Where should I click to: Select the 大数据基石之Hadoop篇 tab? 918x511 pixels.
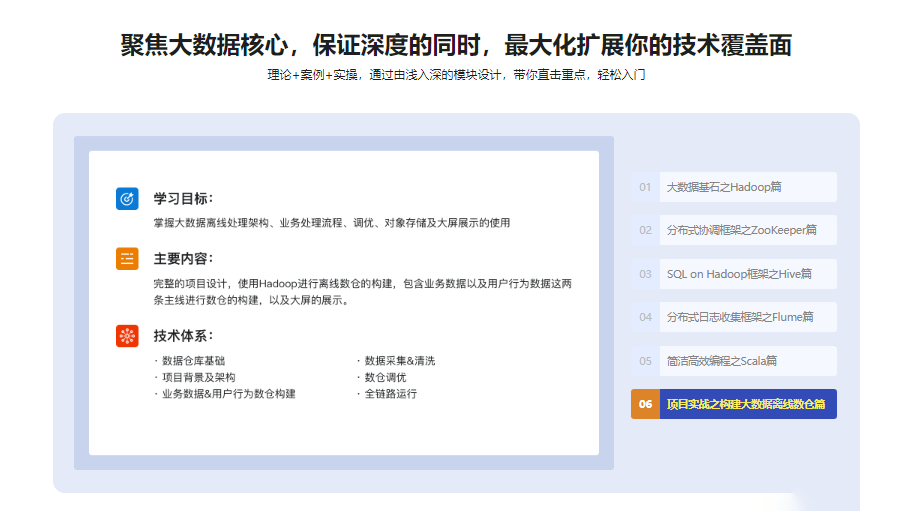point(747,187)
